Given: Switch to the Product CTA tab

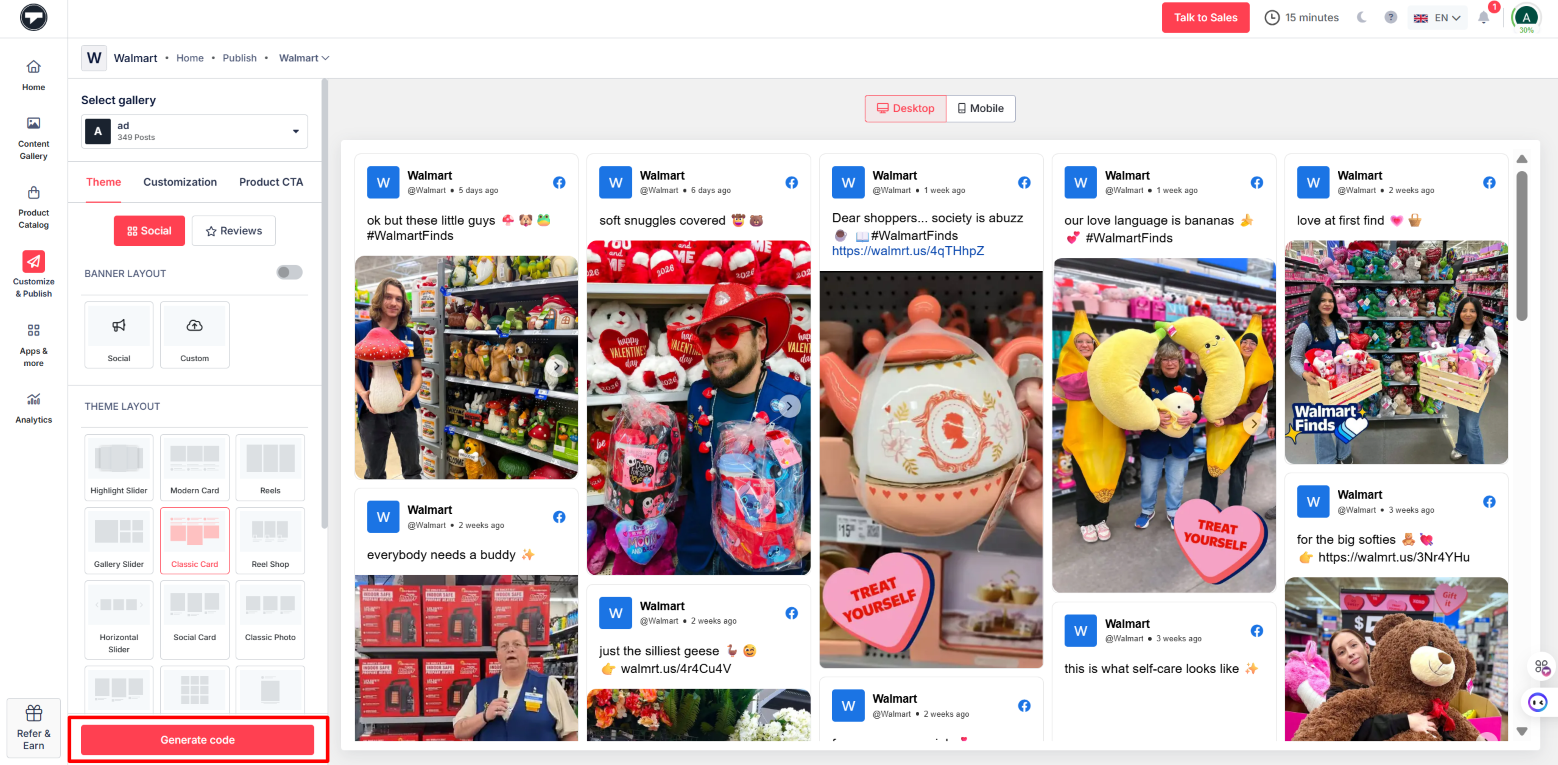Looking at the screenshot, I should coord(271,182).
